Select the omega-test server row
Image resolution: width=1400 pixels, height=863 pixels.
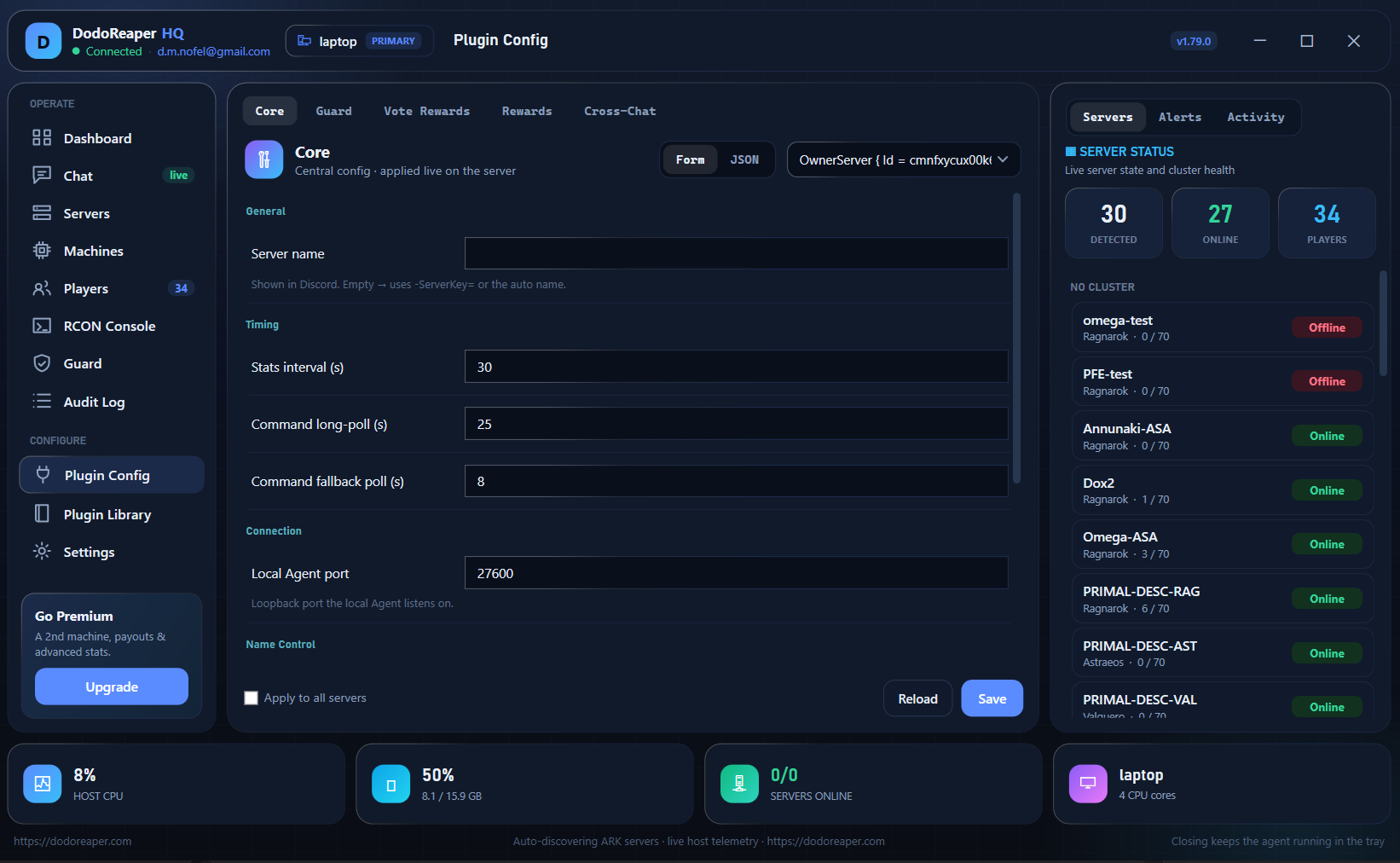coord(1223,327)
